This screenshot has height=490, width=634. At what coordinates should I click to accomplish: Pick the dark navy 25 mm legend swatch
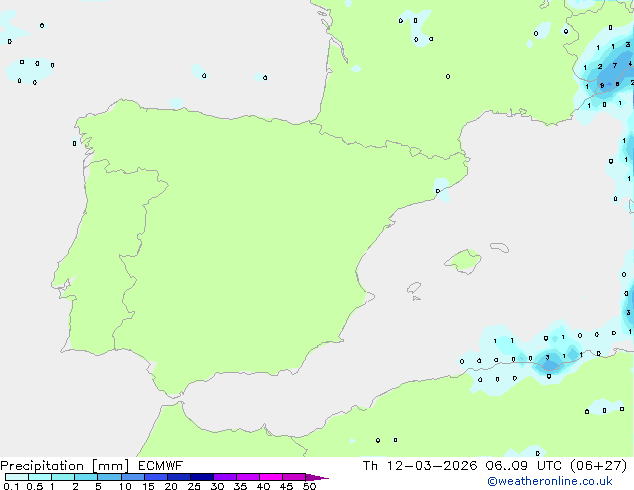201,478
